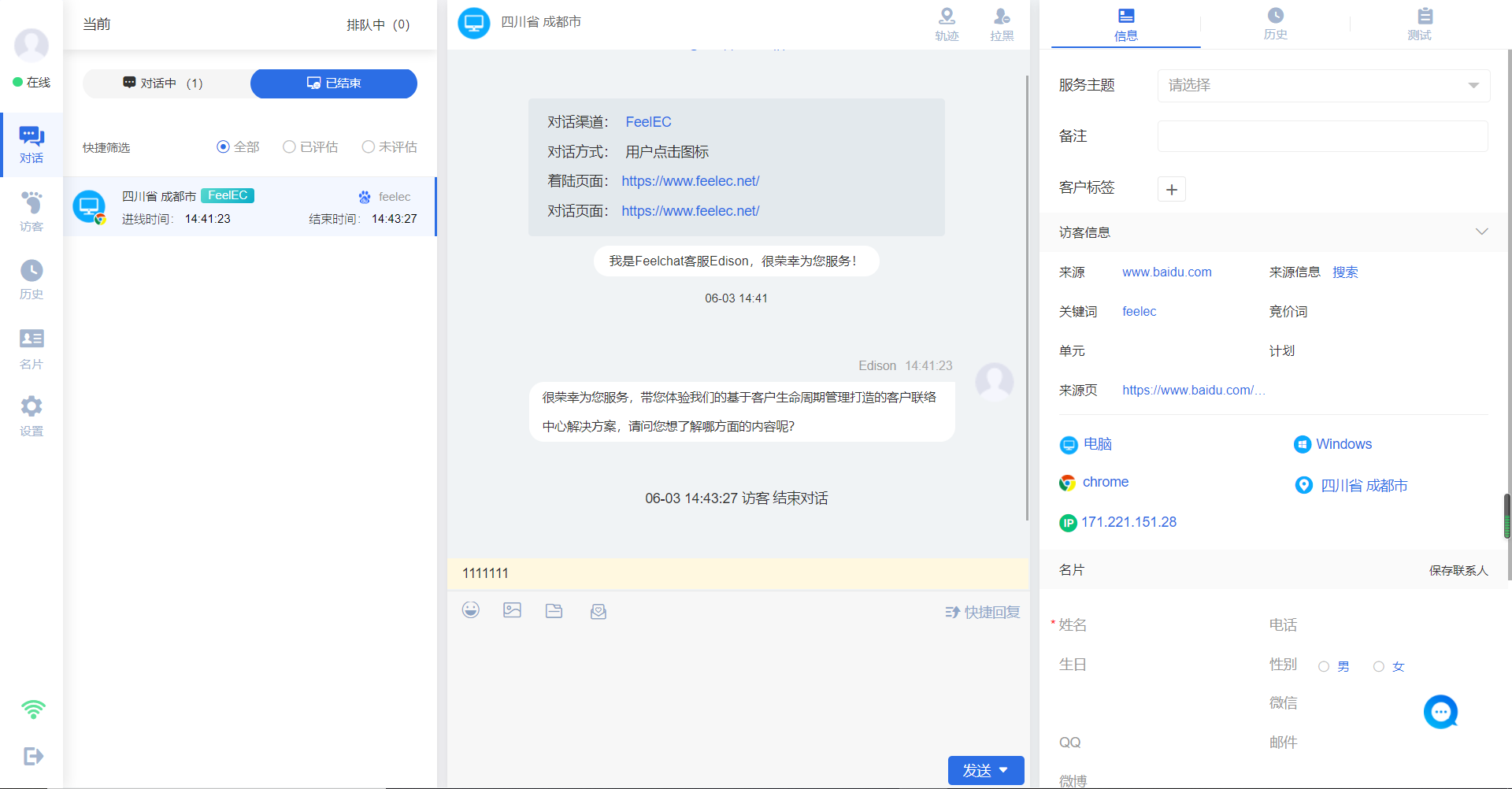Click the 备注 input field
Viewport: 1512px width, 789px height.
pos(1322,136)
